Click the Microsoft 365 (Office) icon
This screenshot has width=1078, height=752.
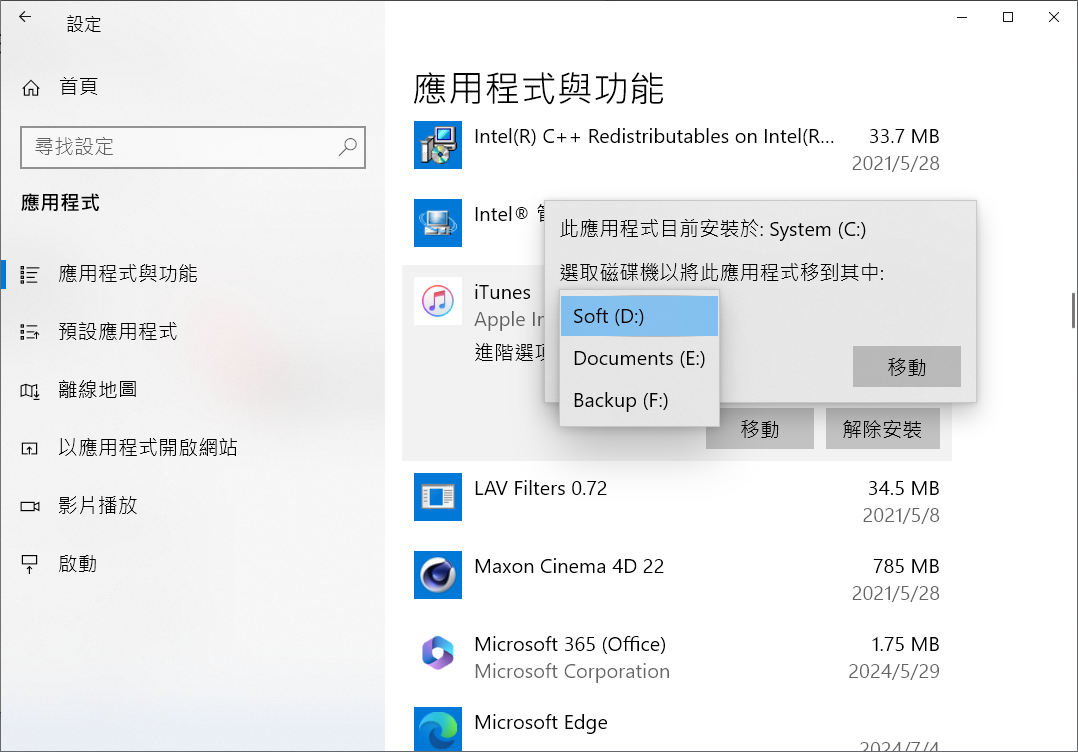[x=438, y=653]
